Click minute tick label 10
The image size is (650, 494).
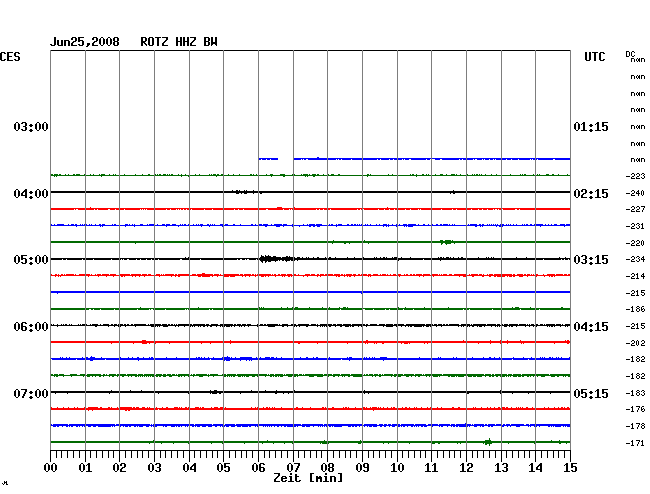pos(397,468)
